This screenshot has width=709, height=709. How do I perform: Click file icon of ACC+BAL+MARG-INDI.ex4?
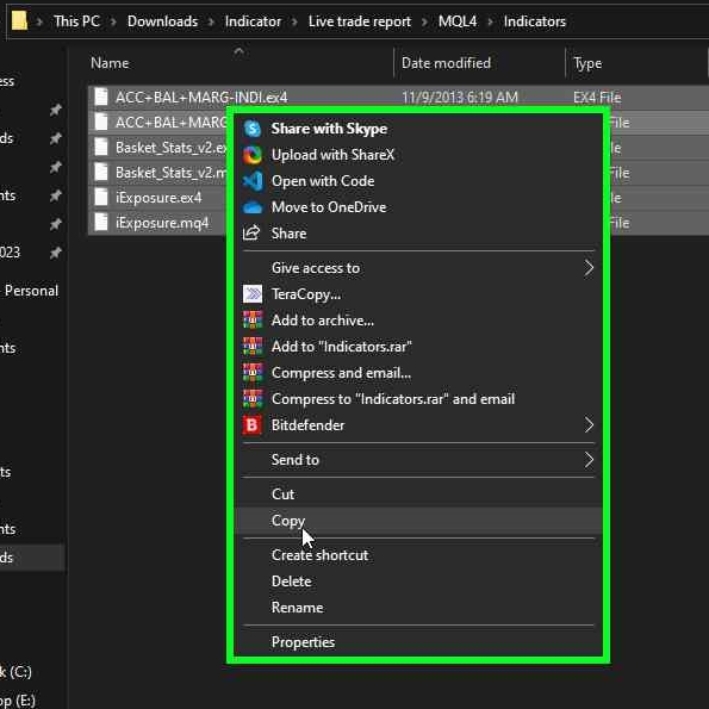[101, 97]
